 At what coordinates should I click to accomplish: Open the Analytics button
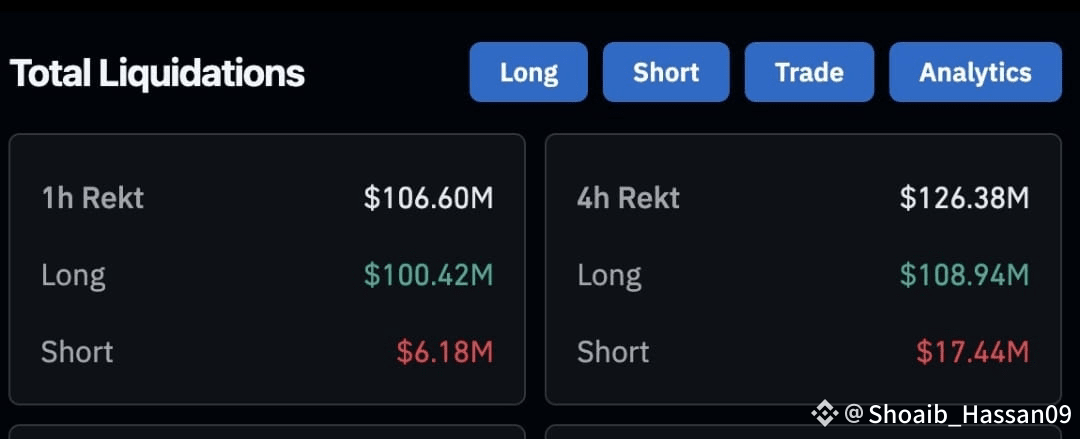[975, 72]
